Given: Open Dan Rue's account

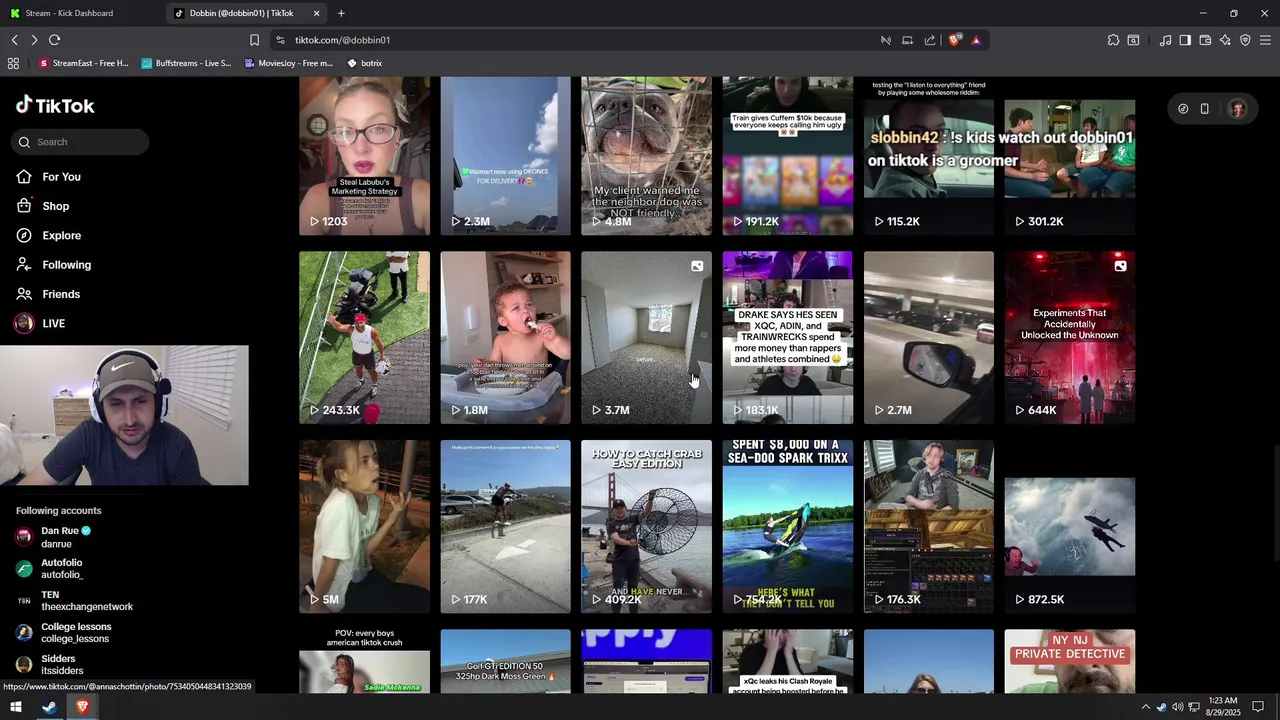Looking at the screenshot, I should (x=66, y=537).
